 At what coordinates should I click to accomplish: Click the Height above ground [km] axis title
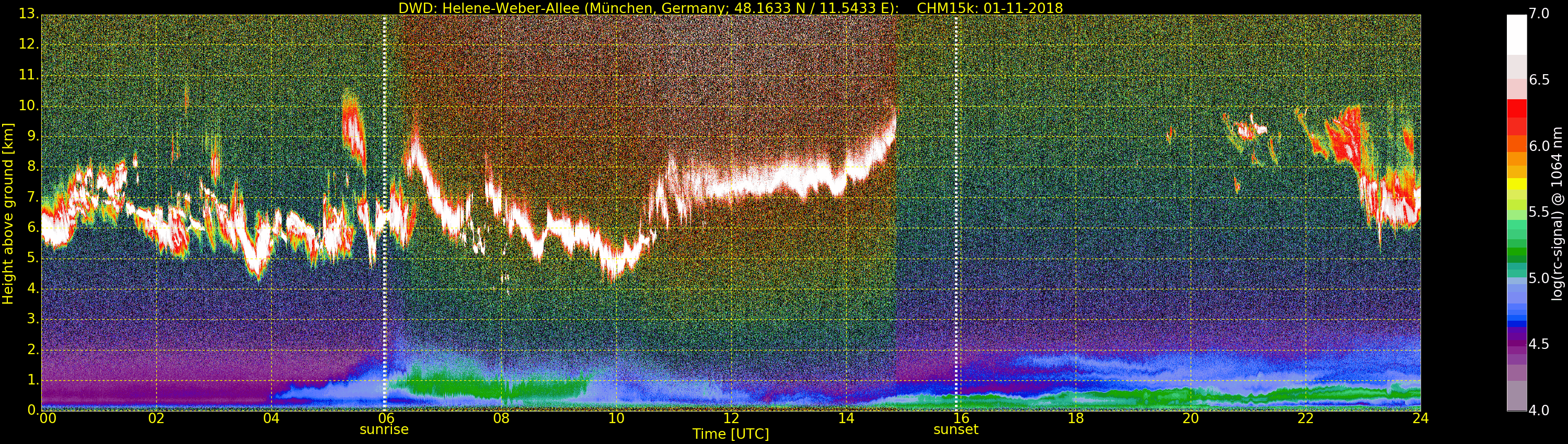tap(8, 214)
